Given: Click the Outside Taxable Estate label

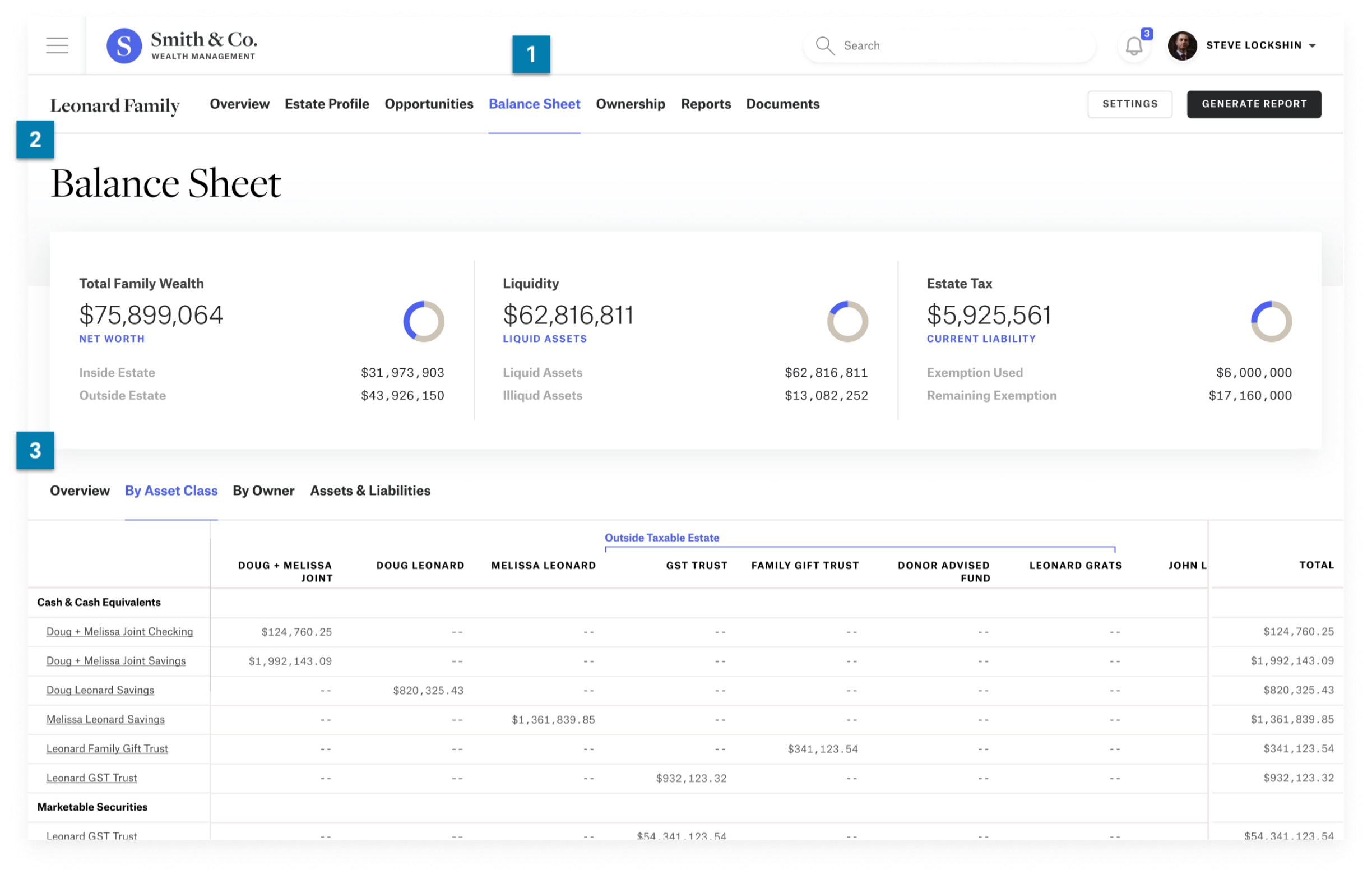Looking at the screenshot, I should (x=662, y=538).
